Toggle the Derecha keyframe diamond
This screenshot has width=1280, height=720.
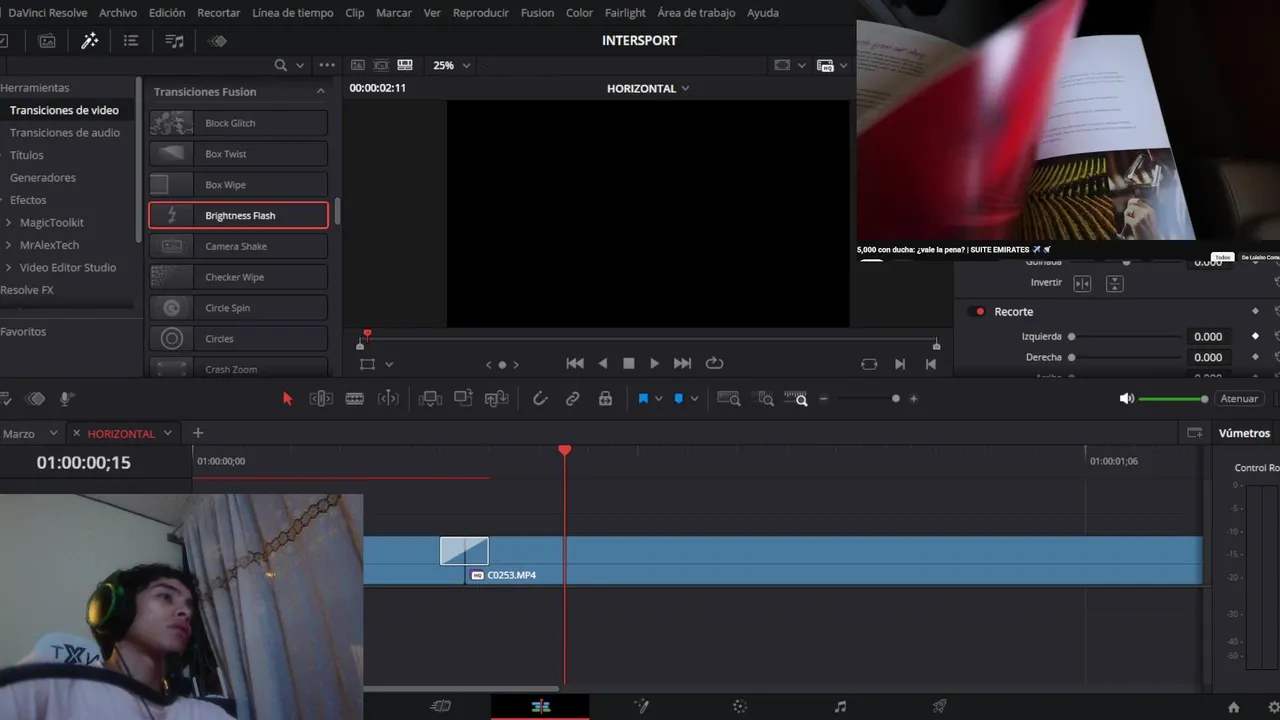pyautogui.click(x=1256, y=357)
